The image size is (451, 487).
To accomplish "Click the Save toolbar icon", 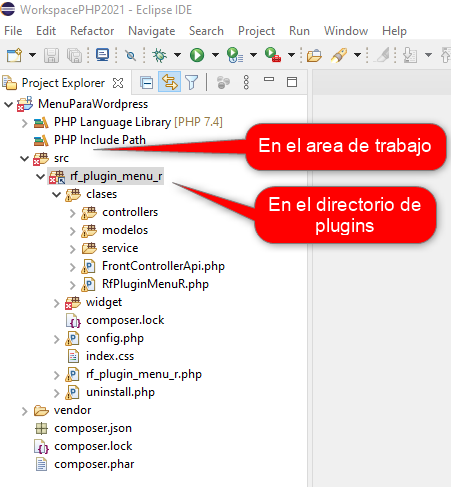I will pos(51,55).
